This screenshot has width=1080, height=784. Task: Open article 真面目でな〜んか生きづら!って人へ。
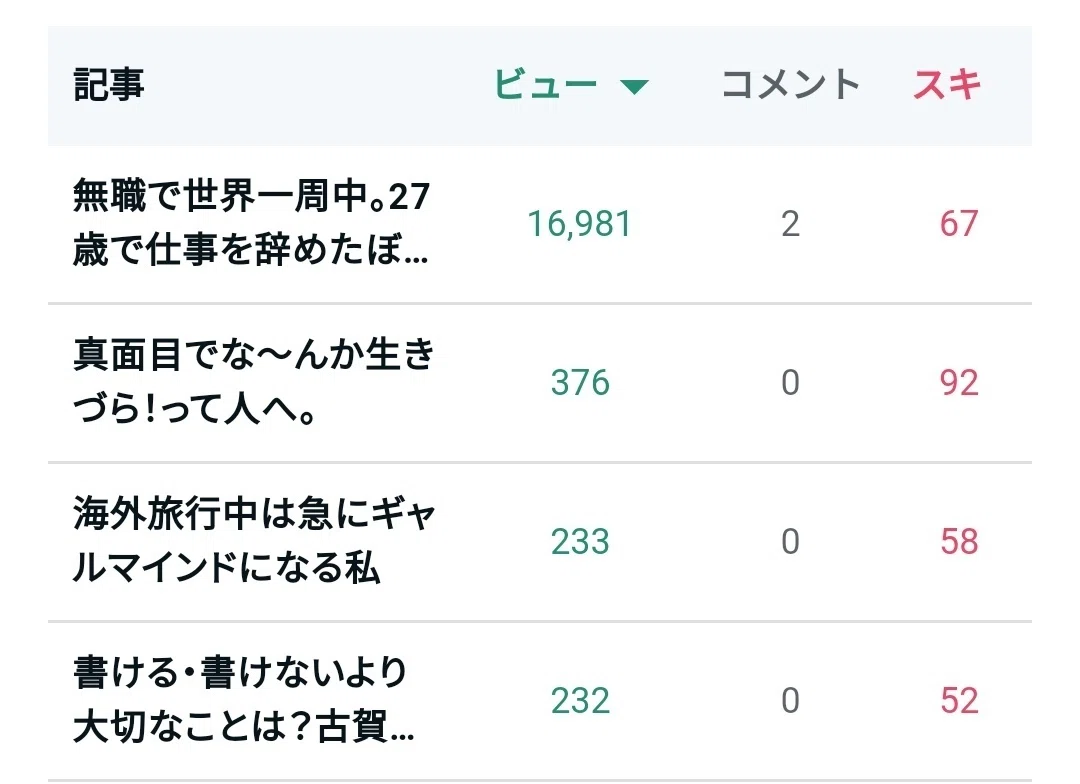click(x=253, y=382)
